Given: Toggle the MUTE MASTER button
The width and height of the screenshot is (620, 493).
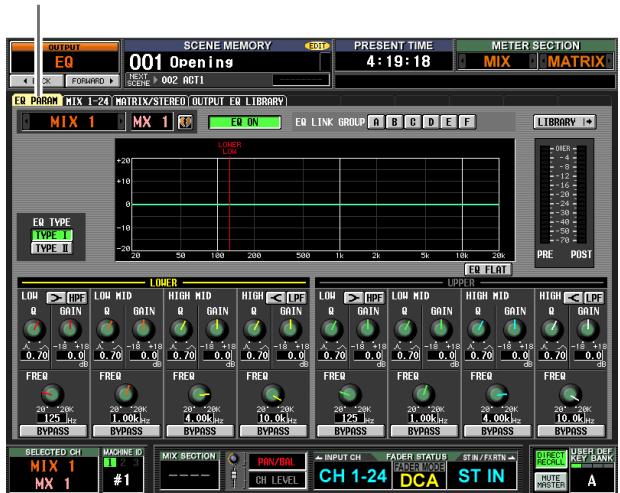Looking at the screenshot, I should pos(550,481).
